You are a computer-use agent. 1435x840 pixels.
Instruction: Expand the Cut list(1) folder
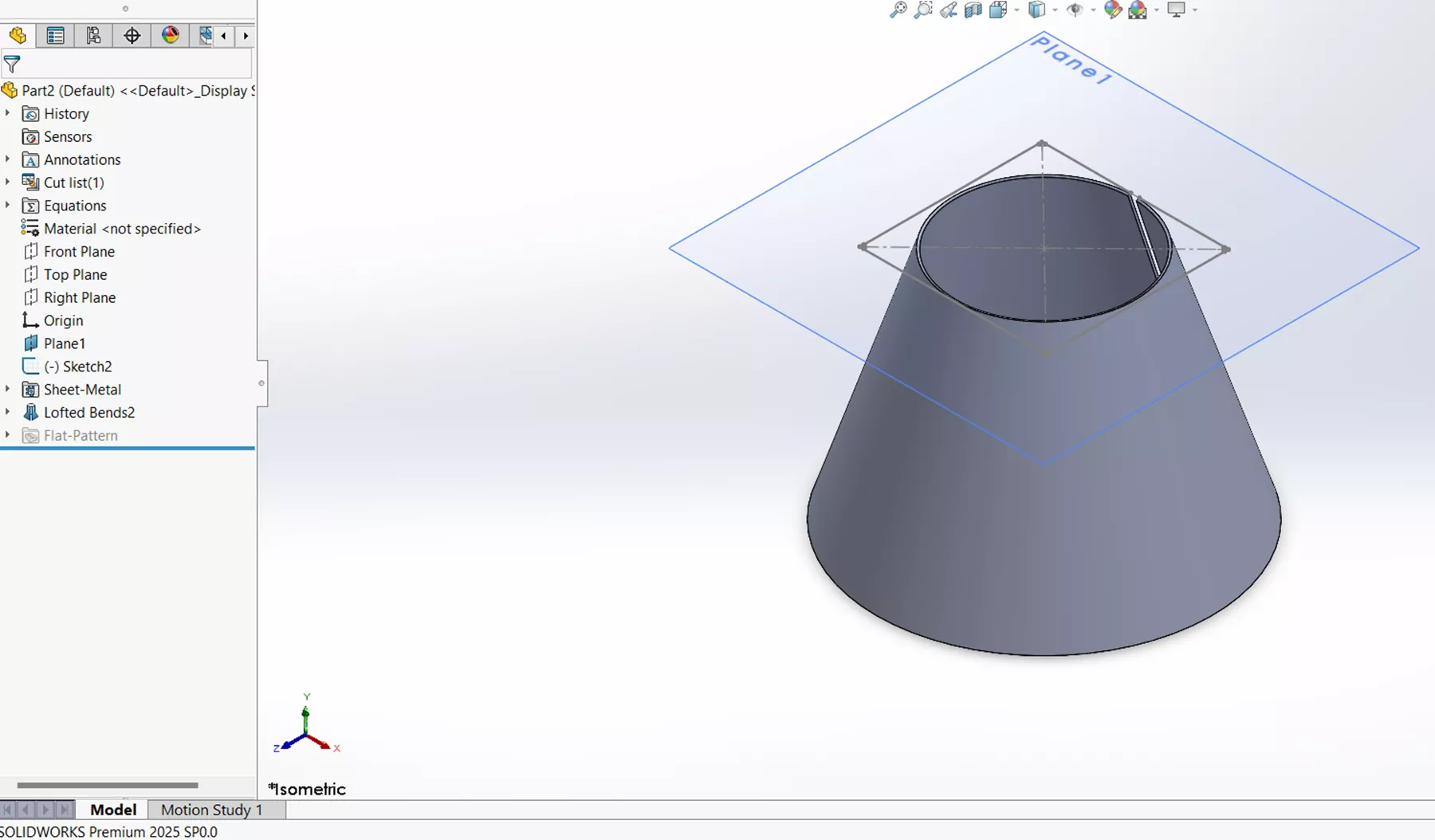point(8,183)
